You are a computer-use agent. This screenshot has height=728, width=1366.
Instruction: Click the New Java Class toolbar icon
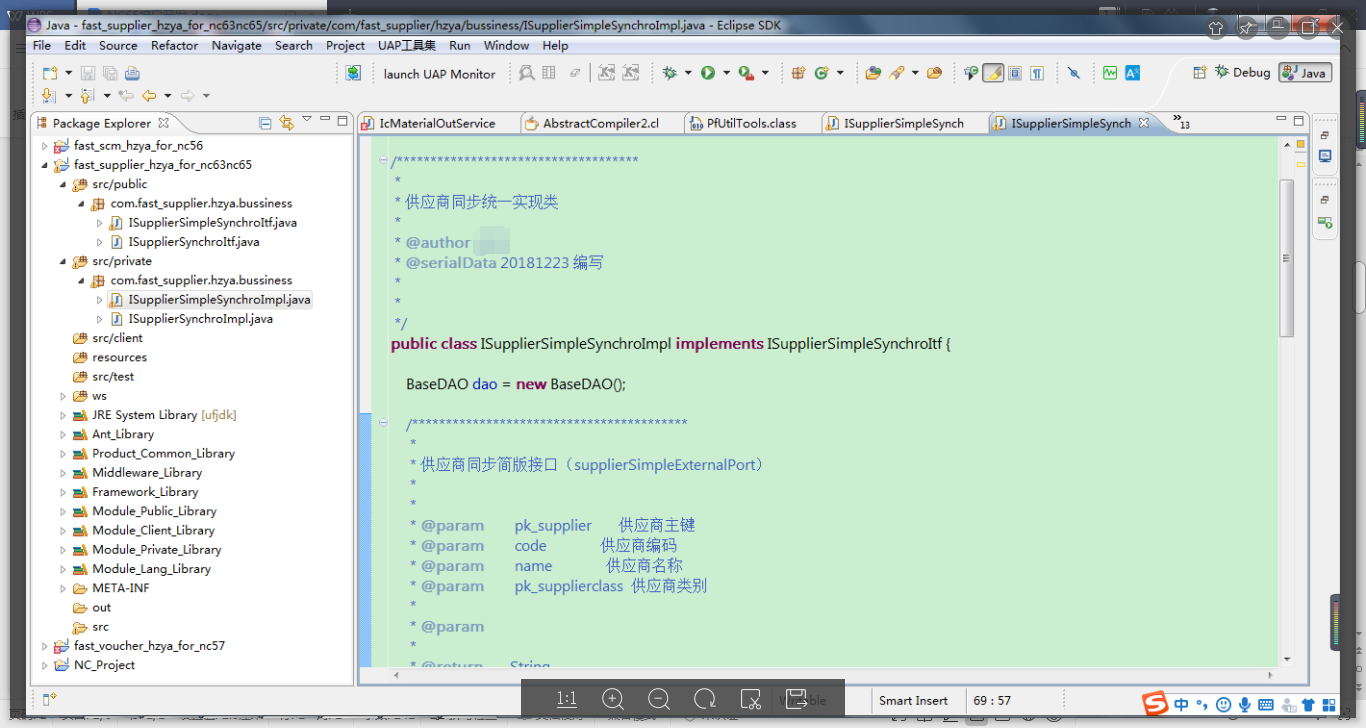tap(822, 73)
